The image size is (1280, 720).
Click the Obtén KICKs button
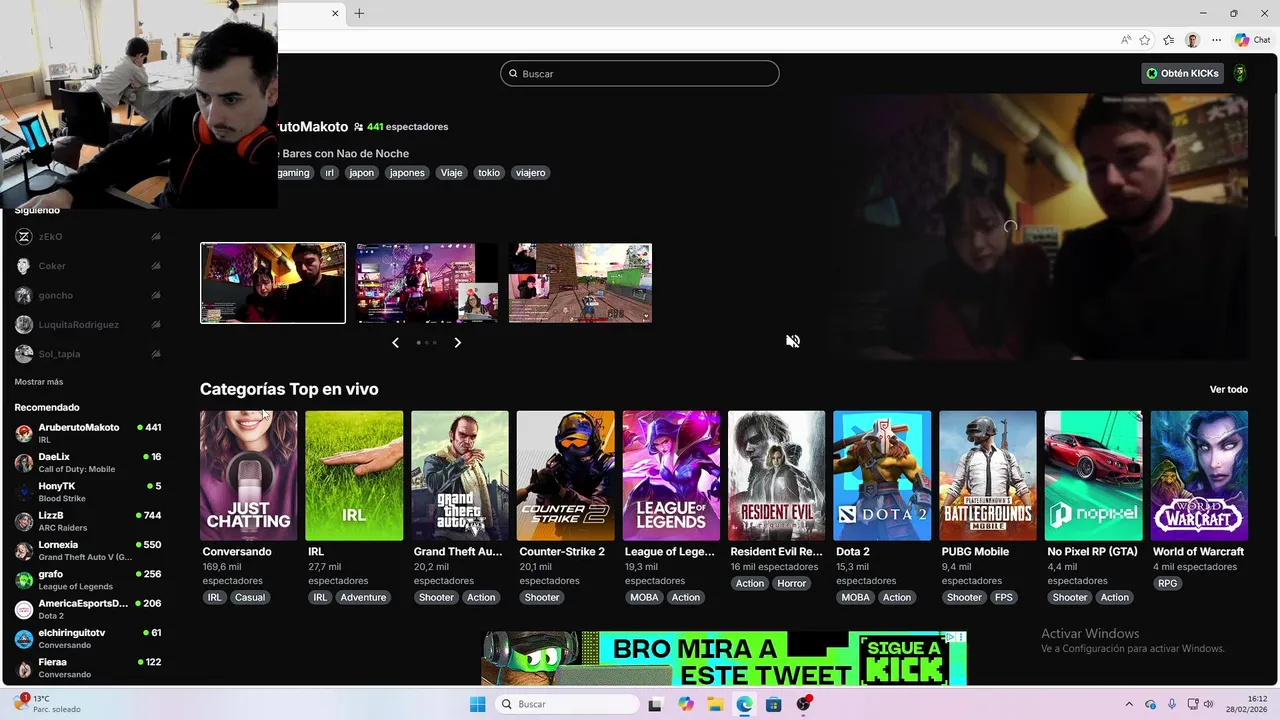point(1183,73)
